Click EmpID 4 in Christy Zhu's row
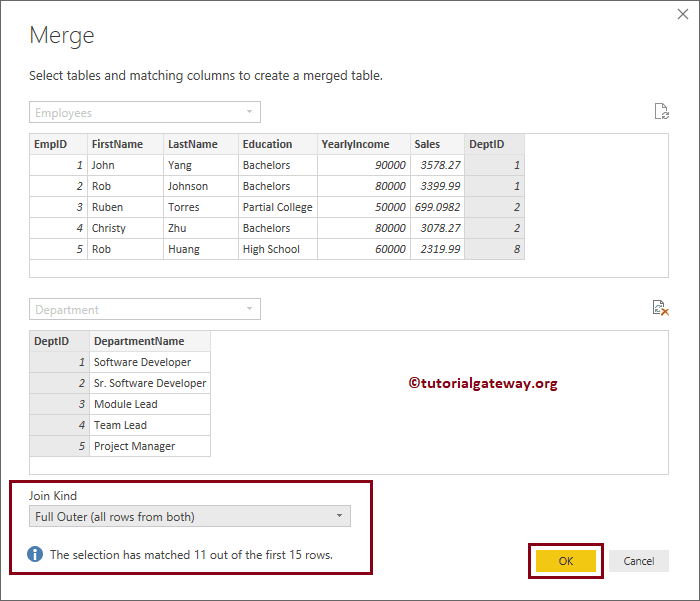The height and width of the screenshot is (601, 700). [x=58, y=228]
